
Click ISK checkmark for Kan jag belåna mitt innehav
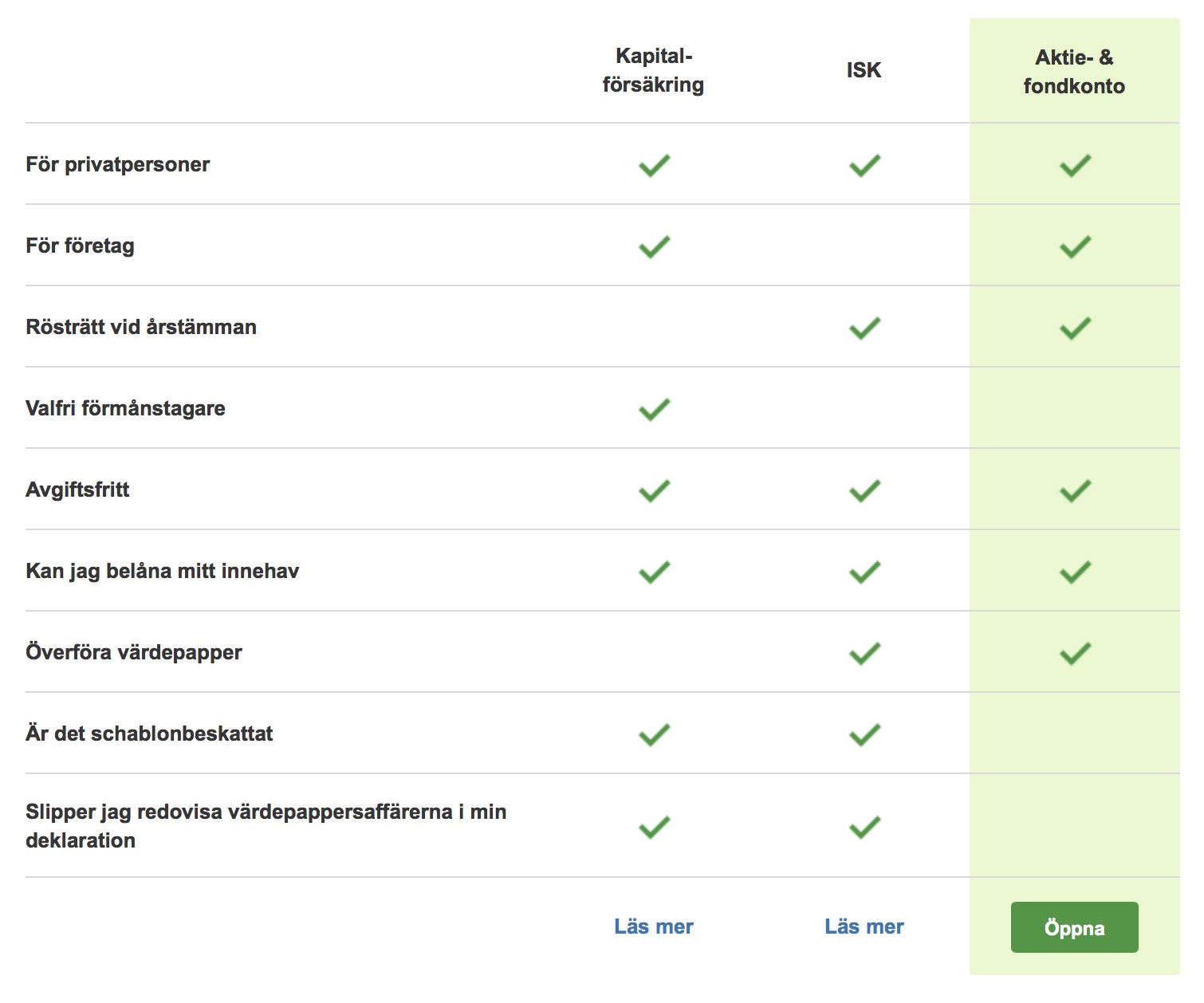tap(864, 572)
